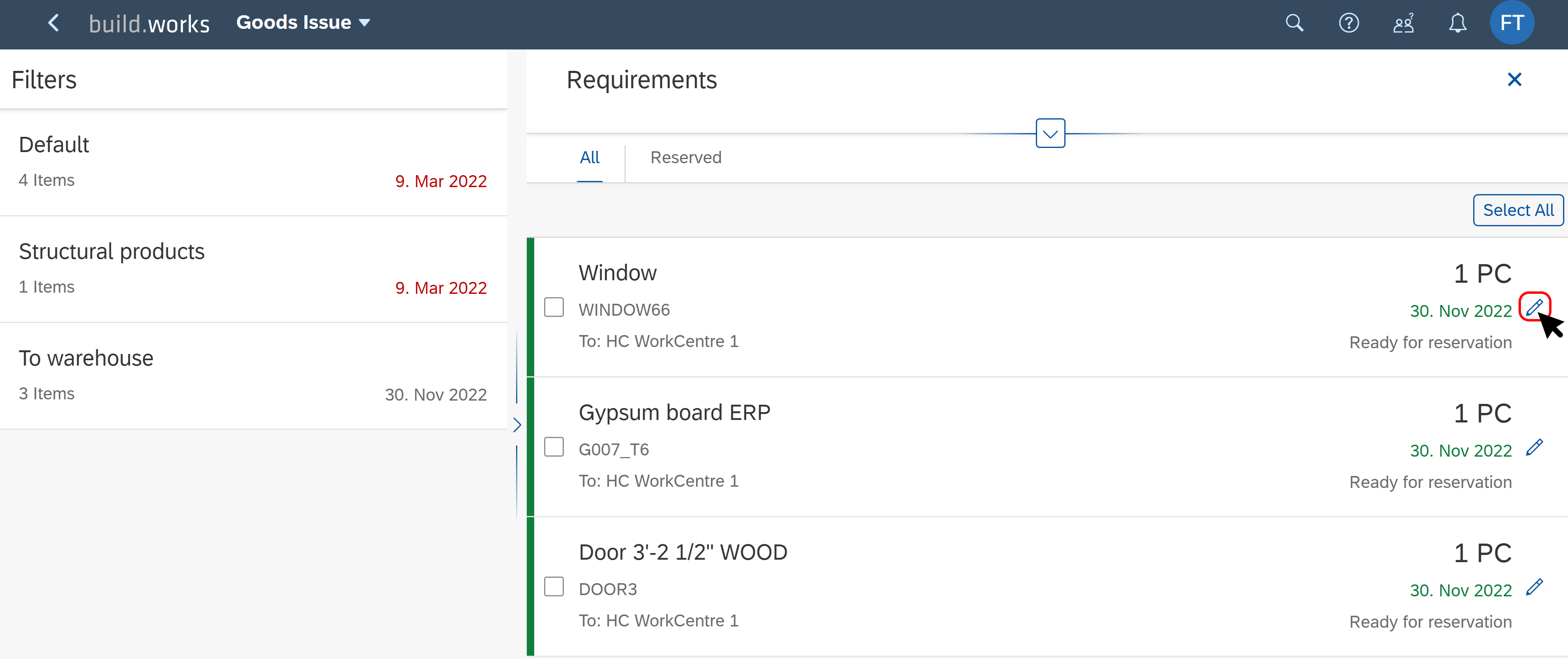
Task: Edit the Window requirement with pencil icon
Action: pos(1535,307)
